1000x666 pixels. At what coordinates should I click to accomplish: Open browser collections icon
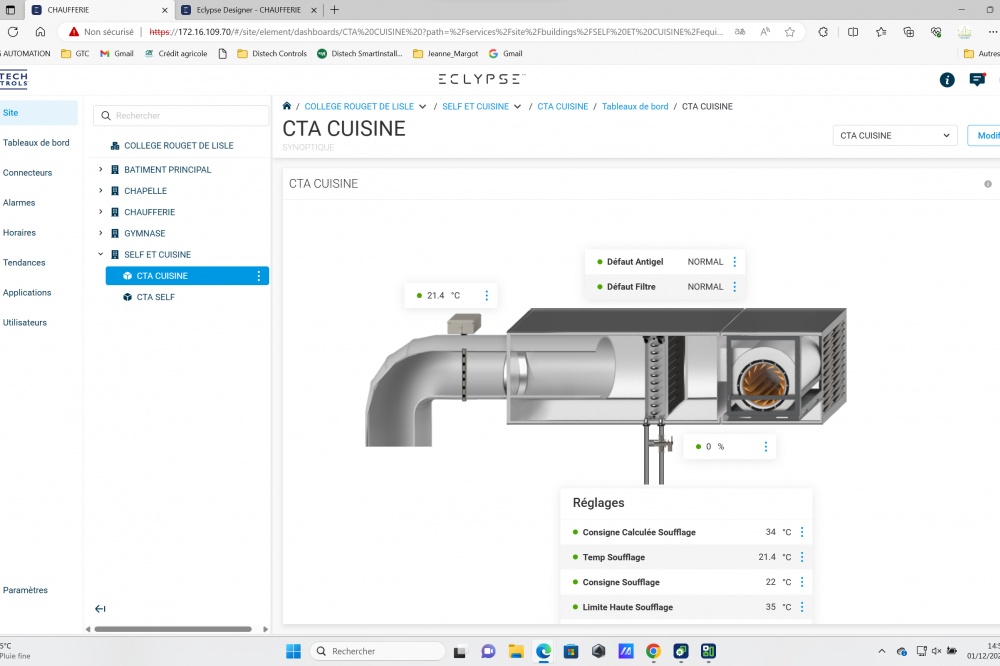coord(909,31)
